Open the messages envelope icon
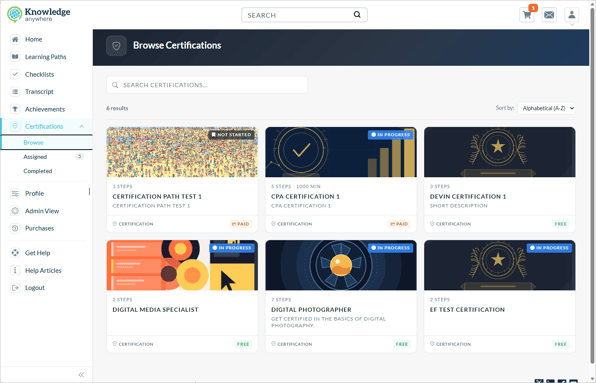Image resolution: width=596 pixels, height=383 pixels. pyautogui.click(x=549, y=15)
